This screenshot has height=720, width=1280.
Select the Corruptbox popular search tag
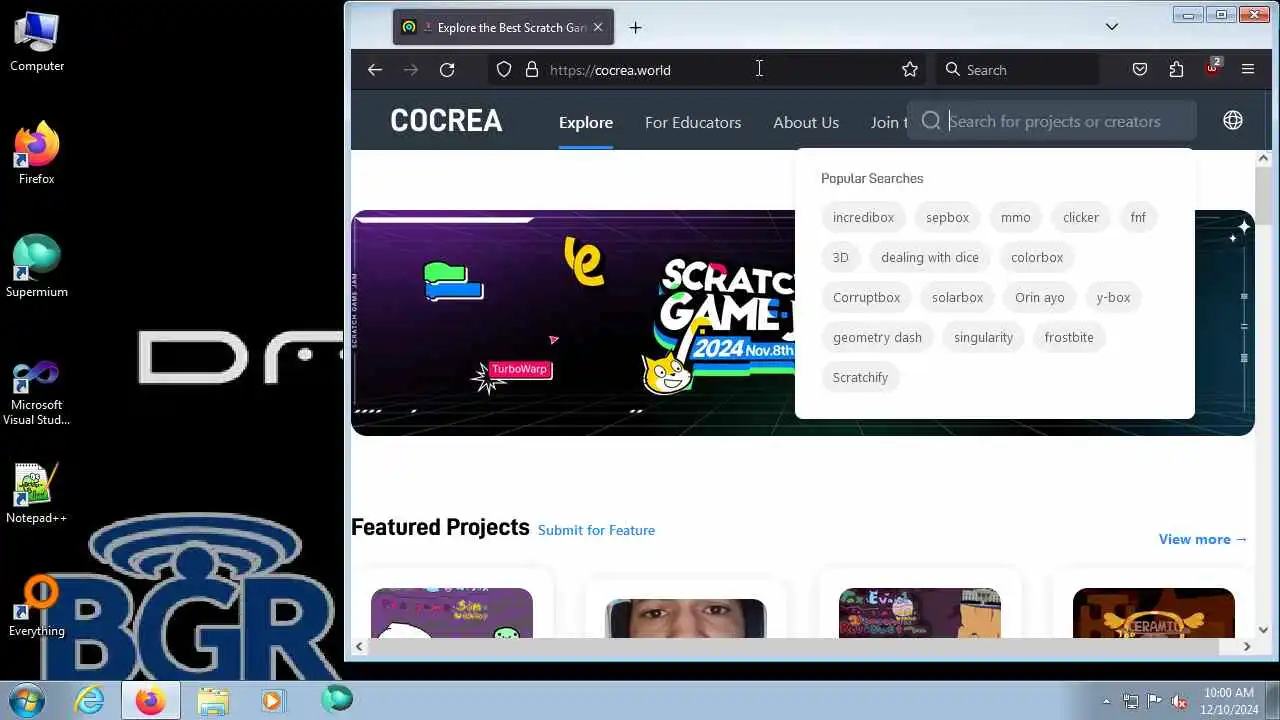tap(867, 297)
